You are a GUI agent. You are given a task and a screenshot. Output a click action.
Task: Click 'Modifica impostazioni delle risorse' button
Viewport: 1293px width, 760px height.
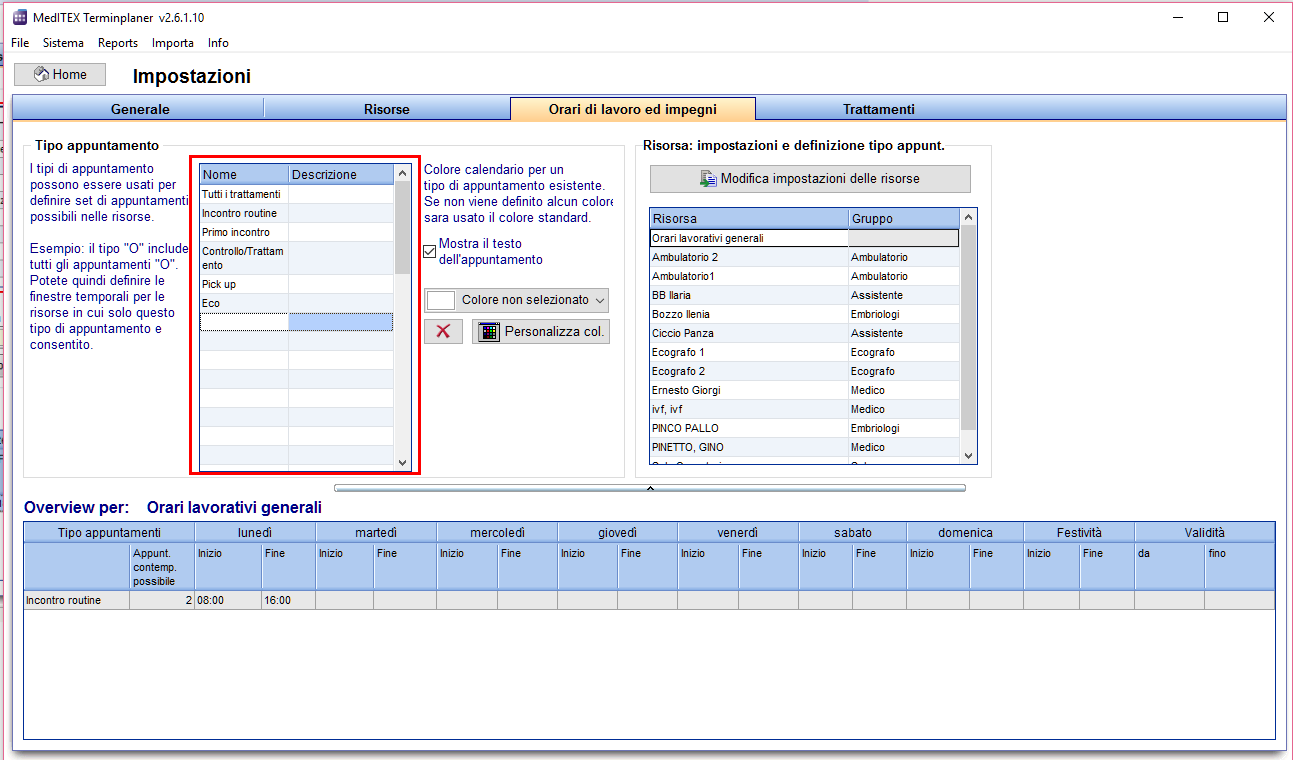point(810,179)
